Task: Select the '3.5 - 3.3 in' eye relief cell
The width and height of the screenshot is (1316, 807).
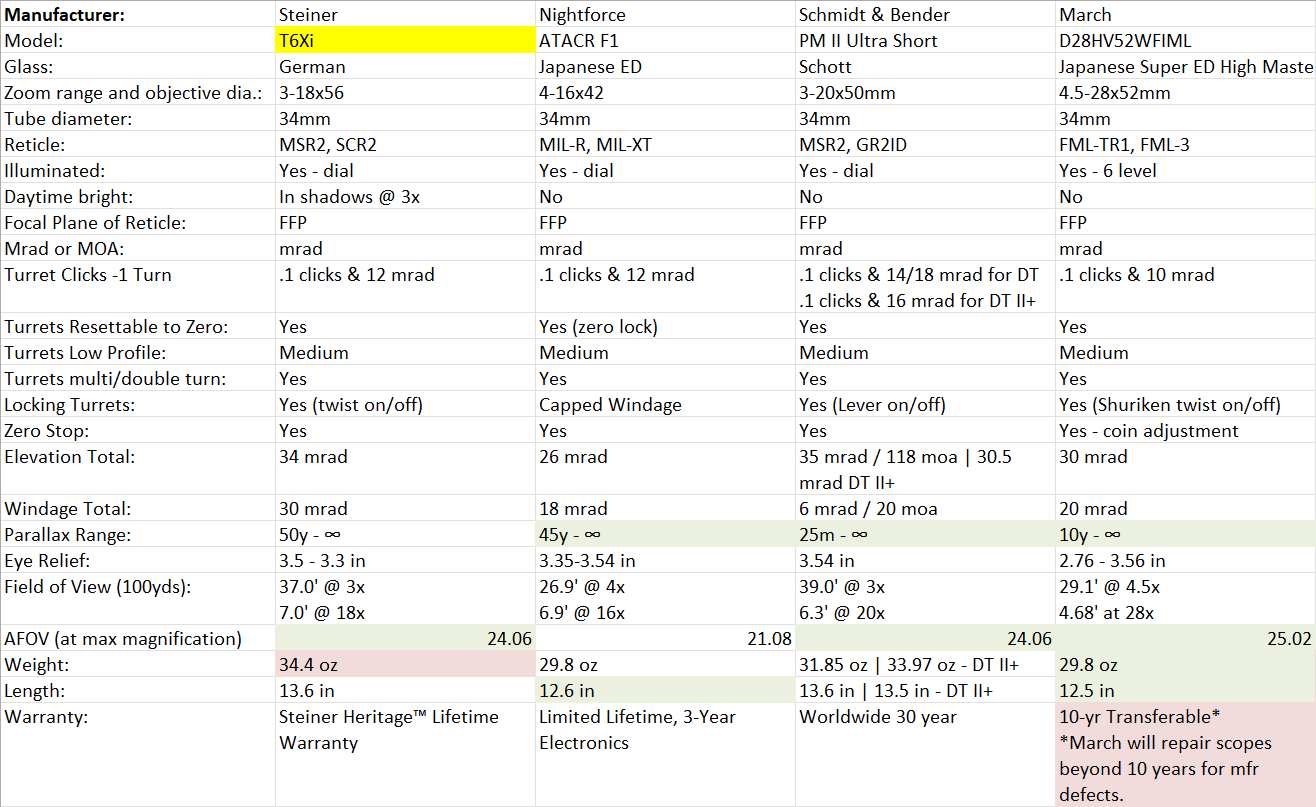Action: point(406,561)
